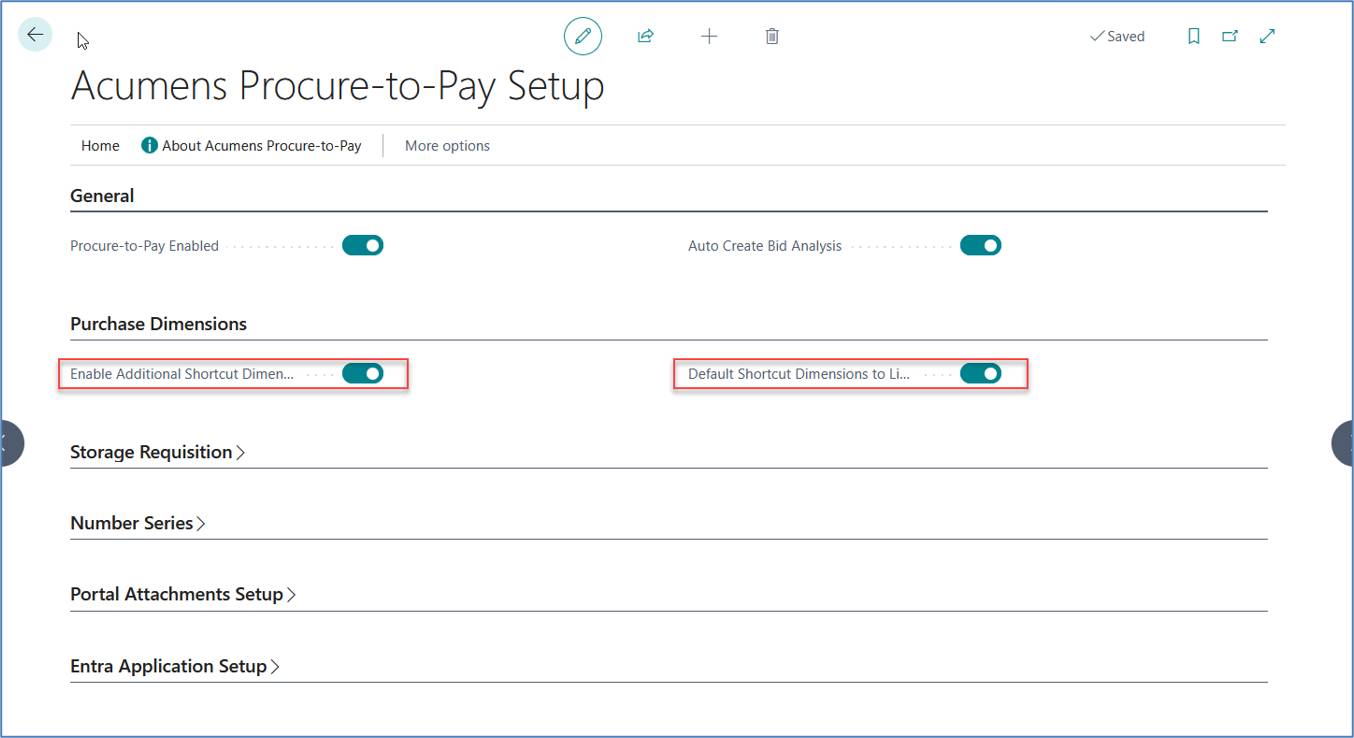Click the Acumens Procure-to-Pay Setup title
The width and height of the screenshot is (1354, 738).
click(337, 86)
